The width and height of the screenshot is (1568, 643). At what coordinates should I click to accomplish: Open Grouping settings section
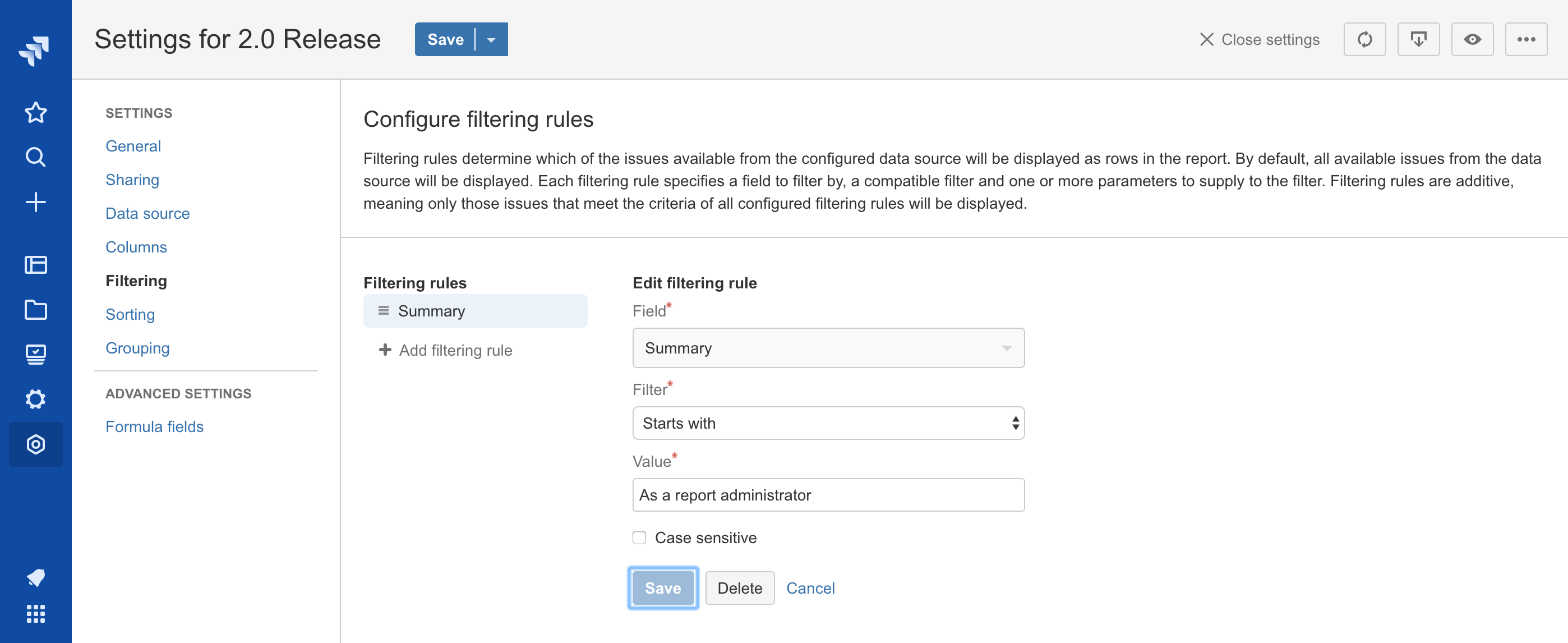pos(138,348)
